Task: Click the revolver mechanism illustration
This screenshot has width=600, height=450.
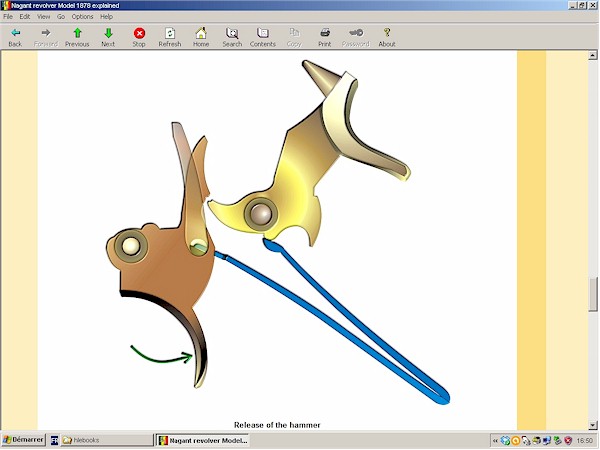Action: coord(278,232)
